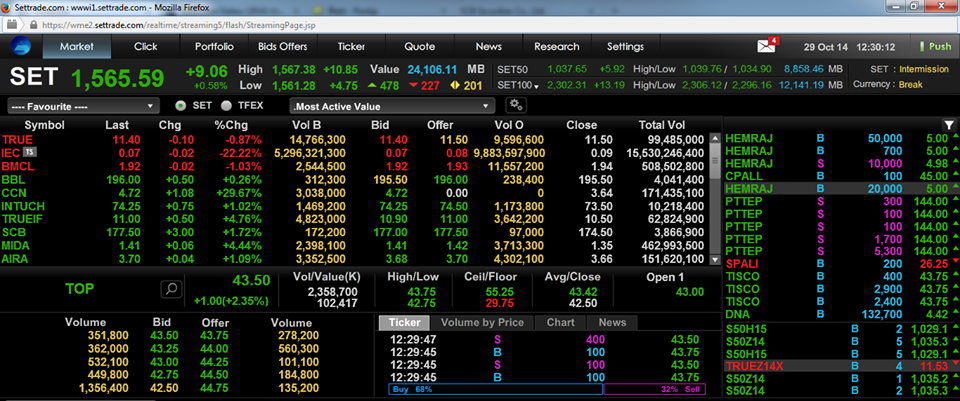Open the Volume by Price tab
960x401 pixels.
pyautogui.click(x=483, y=322)
